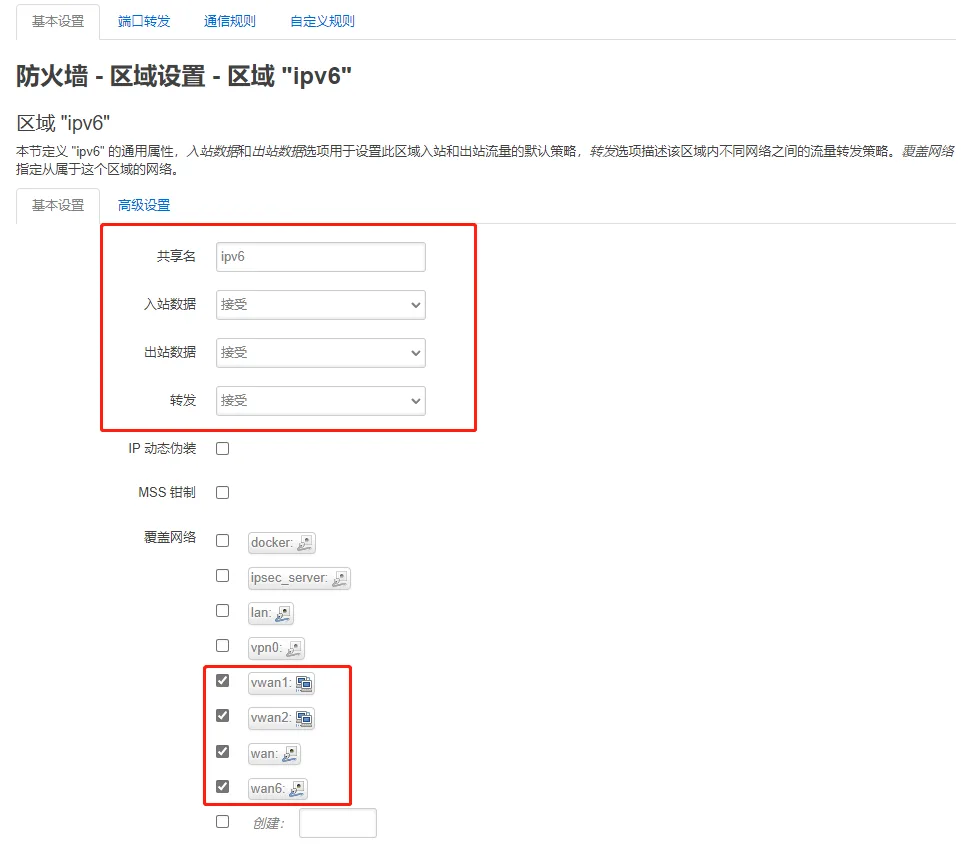The width and height of the screenshot is (972, 858).
Task: Check the vpn0 network checkbox
Action: point(223,645)
